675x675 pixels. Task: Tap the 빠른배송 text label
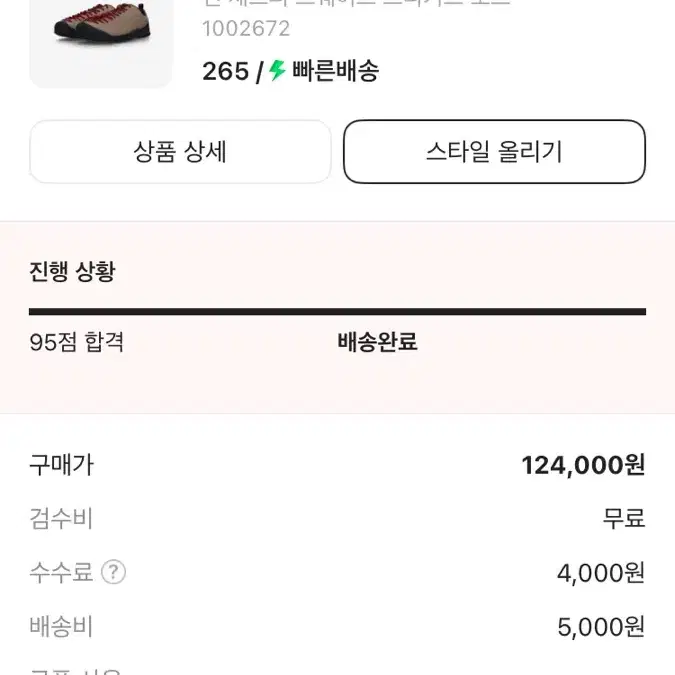pyautogui.click(x=336, y=71)
